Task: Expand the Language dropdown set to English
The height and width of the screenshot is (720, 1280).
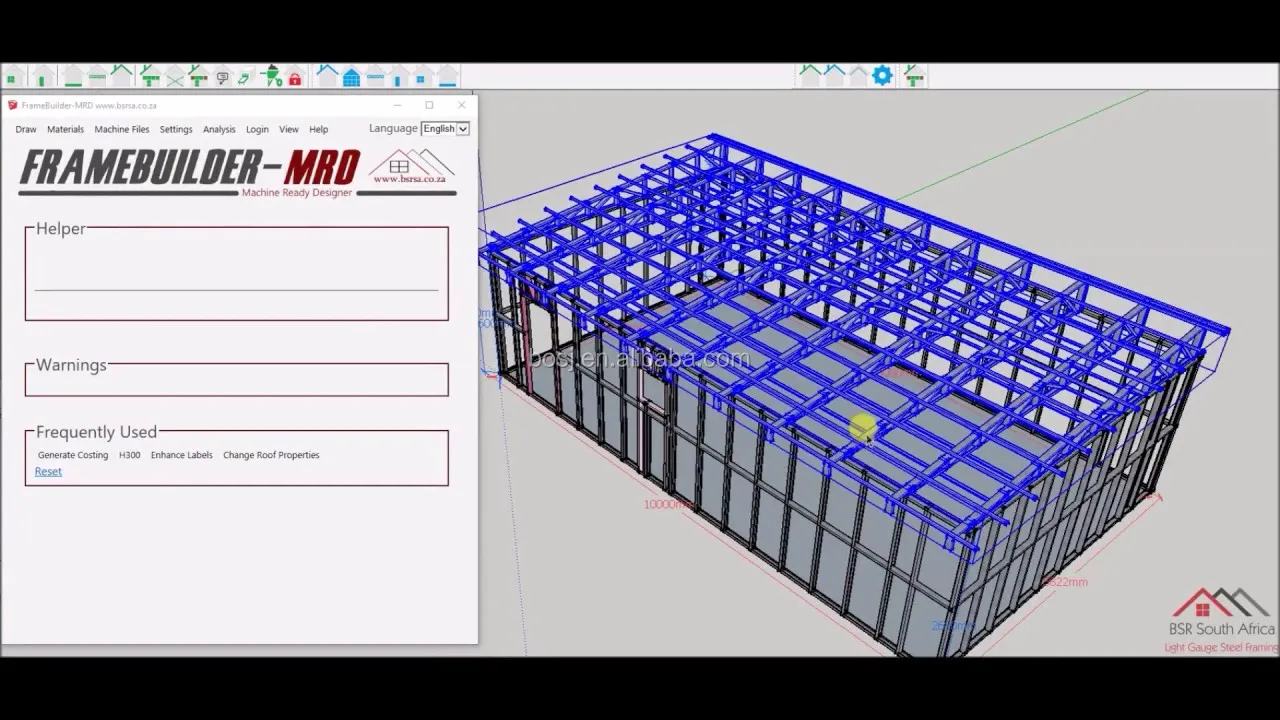Action: click(x=445, y=128)
